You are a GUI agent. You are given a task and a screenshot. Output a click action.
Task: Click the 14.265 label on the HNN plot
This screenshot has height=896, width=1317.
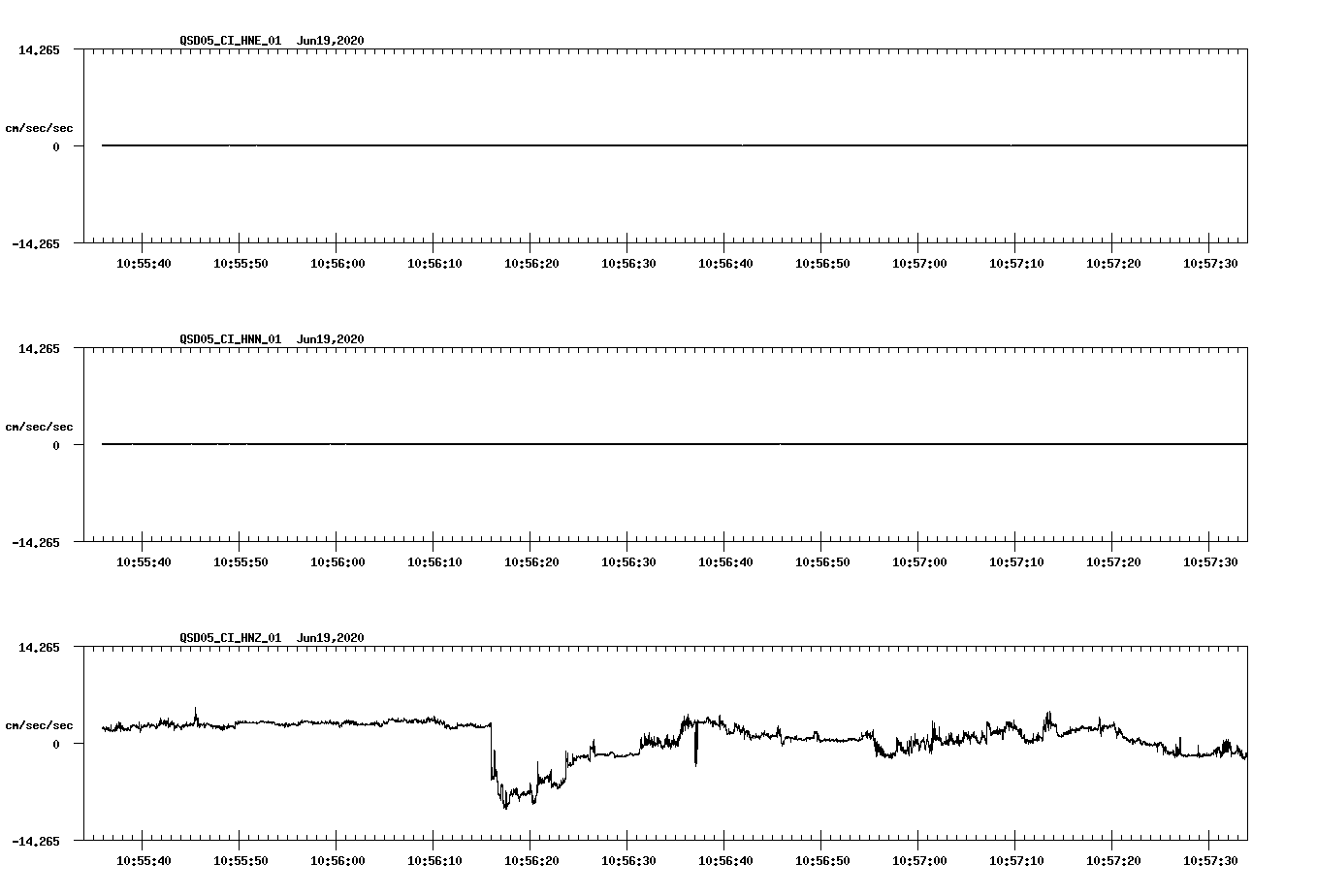(39, 348)
